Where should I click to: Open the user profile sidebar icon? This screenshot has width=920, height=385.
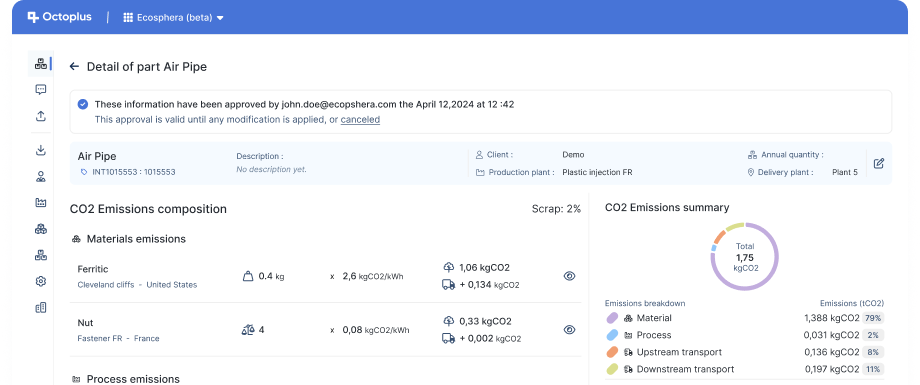pos(40,177)
